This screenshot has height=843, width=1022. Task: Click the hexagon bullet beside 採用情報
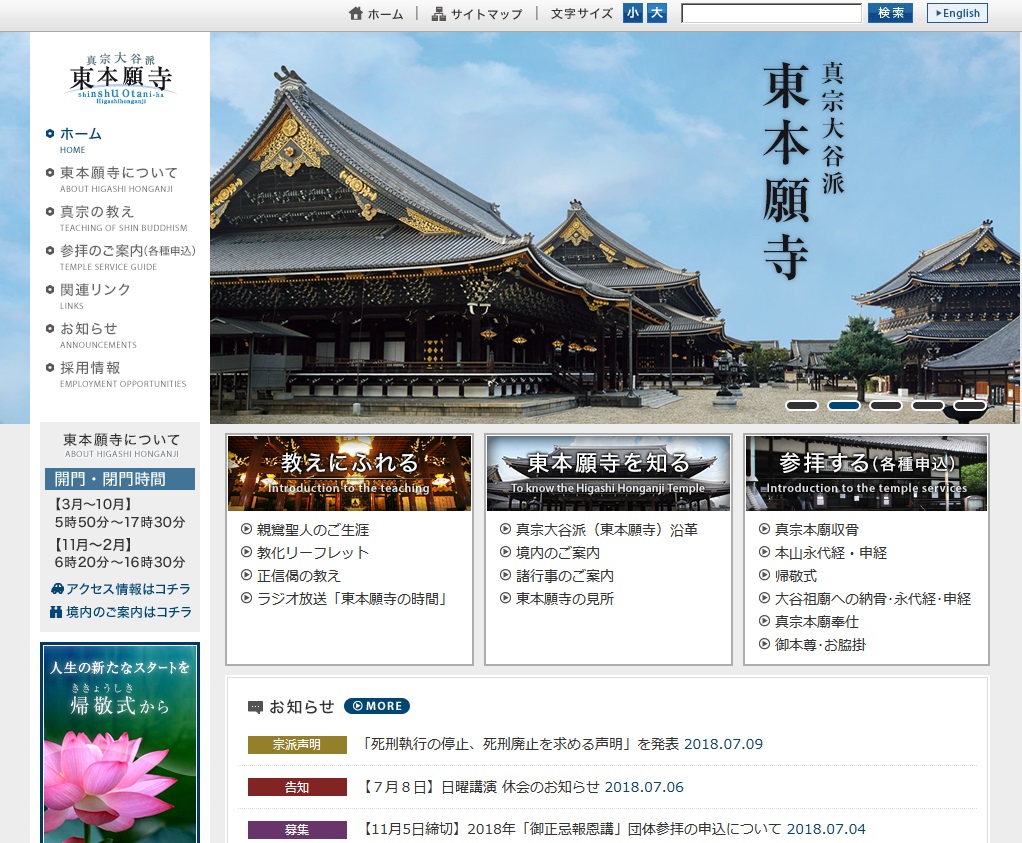(x=50, y=368)
